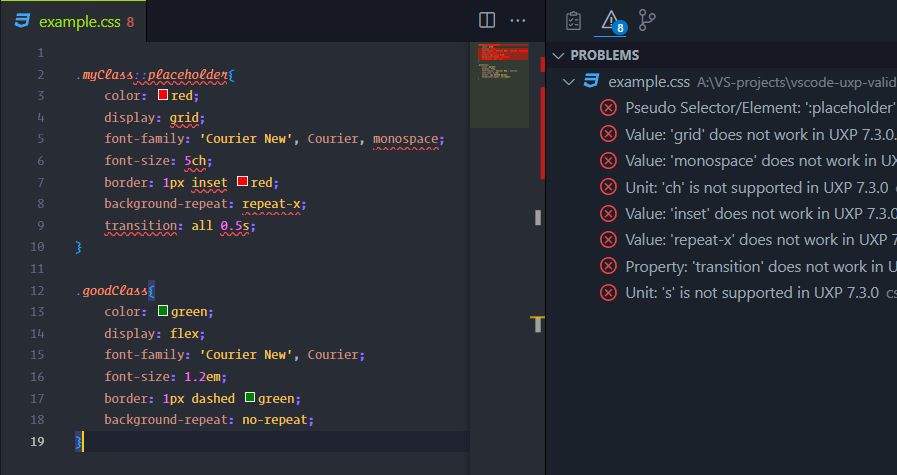Viewport: 897px width, 475px height.
Task: Open problem: Value 'inset' does not work
Action: coord(761,213)
